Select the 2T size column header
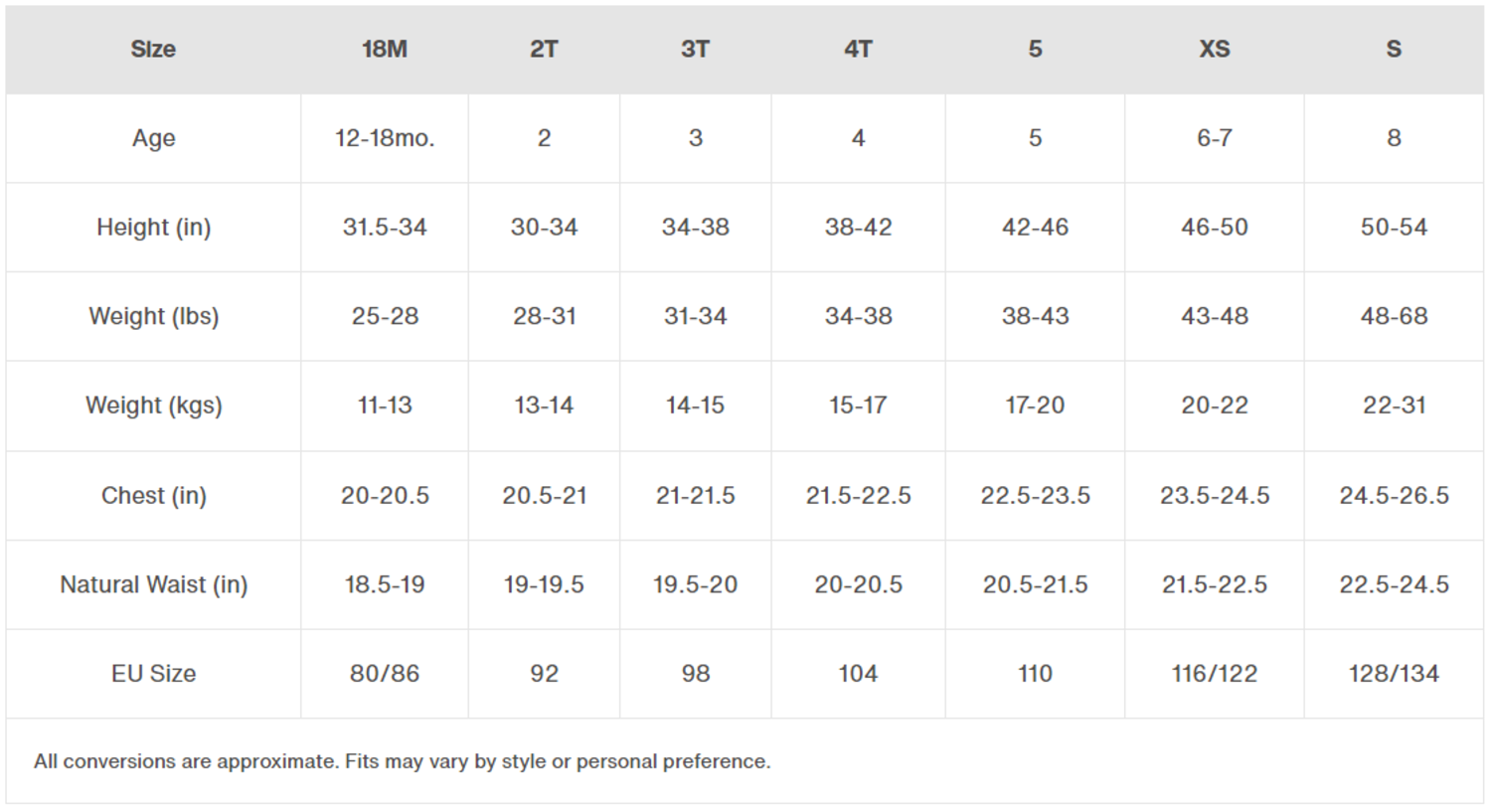The width and height of the screenshot is (1491, 812). (544, 49)
